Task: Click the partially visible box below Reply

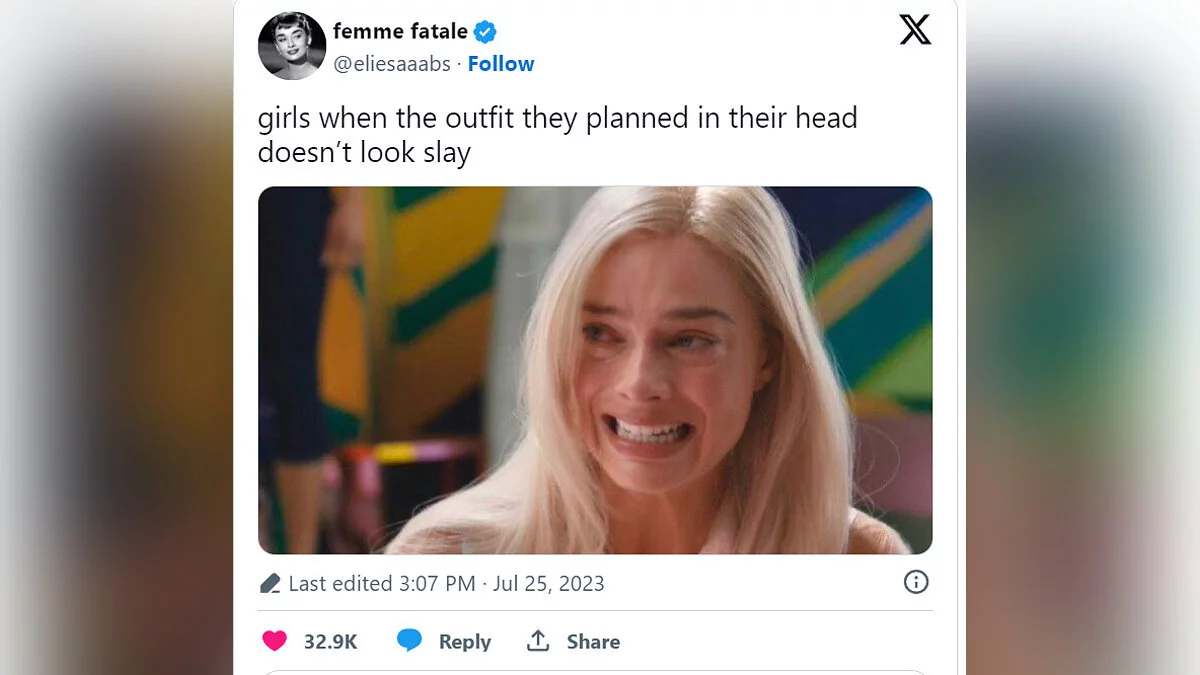Action: [595, 671]
